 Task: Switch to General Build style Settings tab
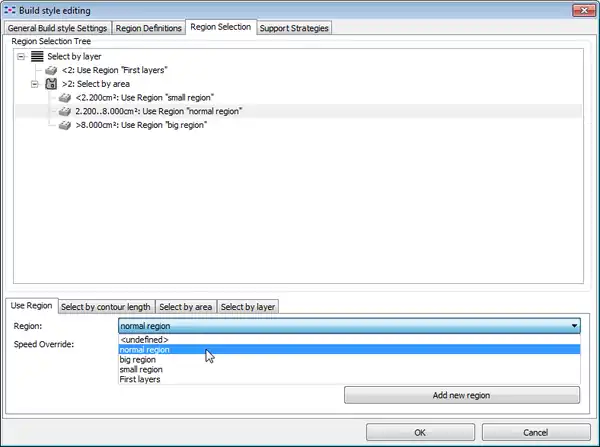pyautogui.click(x=58, y=28)
